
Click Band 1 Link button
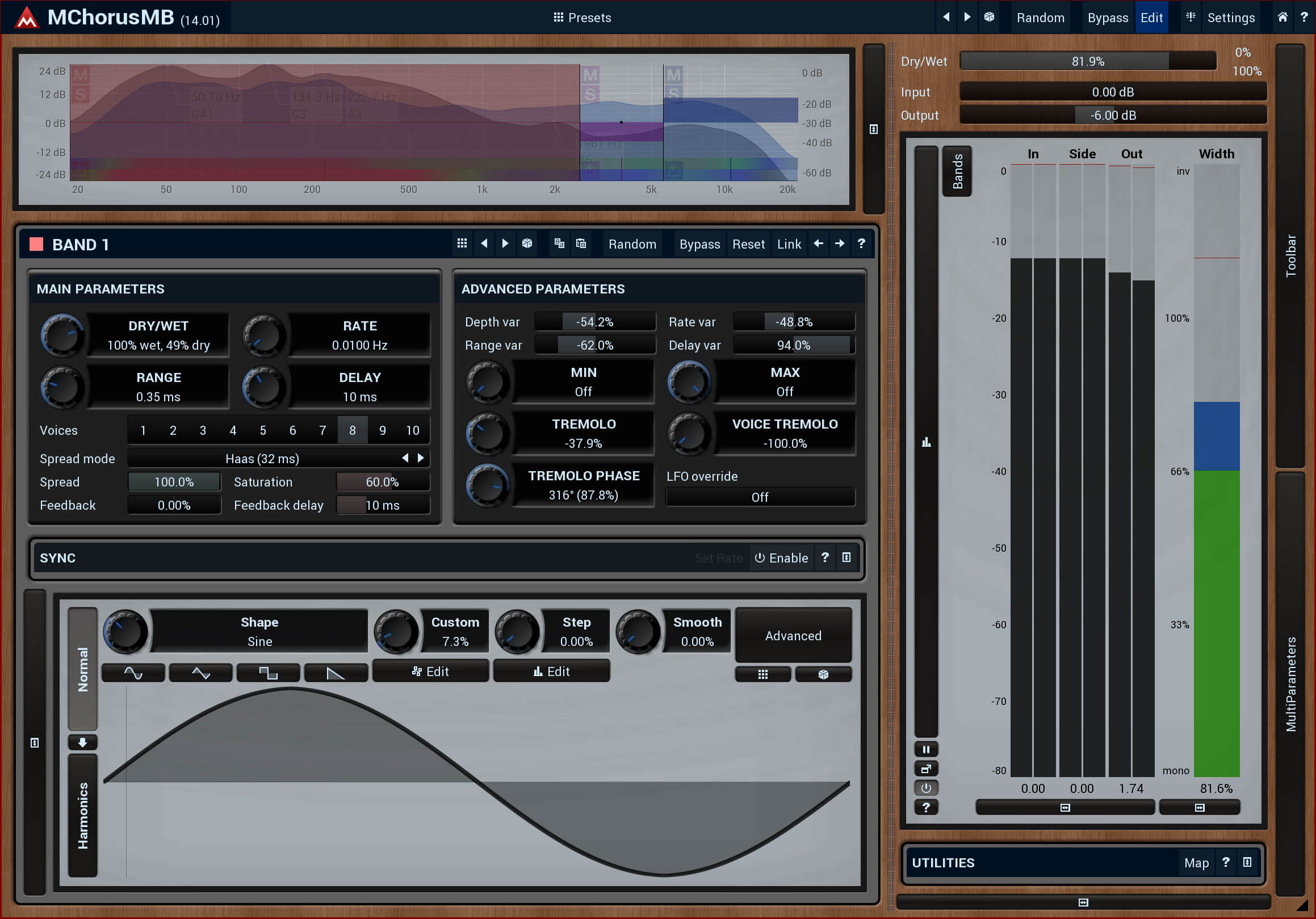coord(789,244)
